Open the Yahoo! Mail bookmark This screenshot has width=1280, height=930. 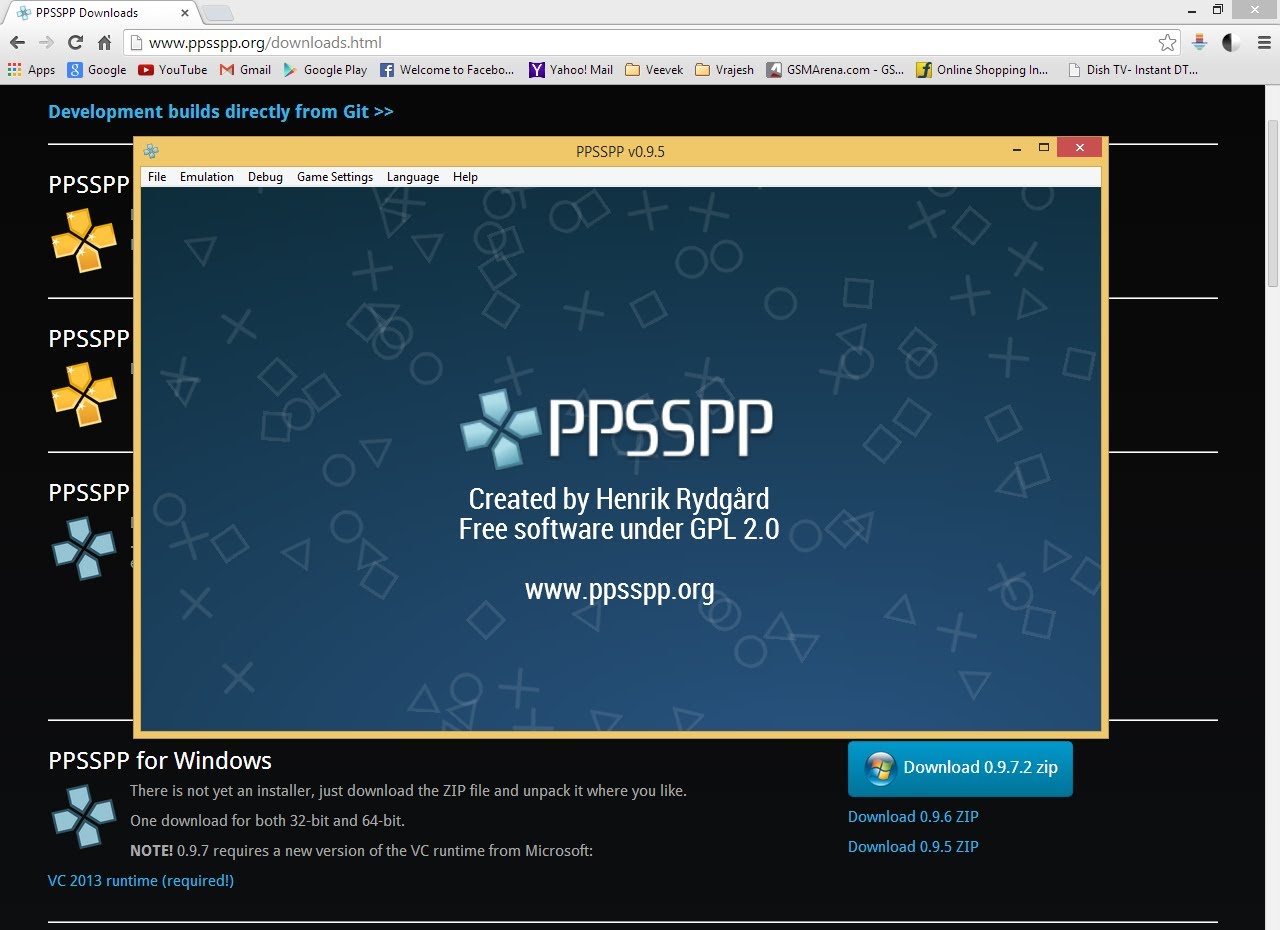[571, 70]
